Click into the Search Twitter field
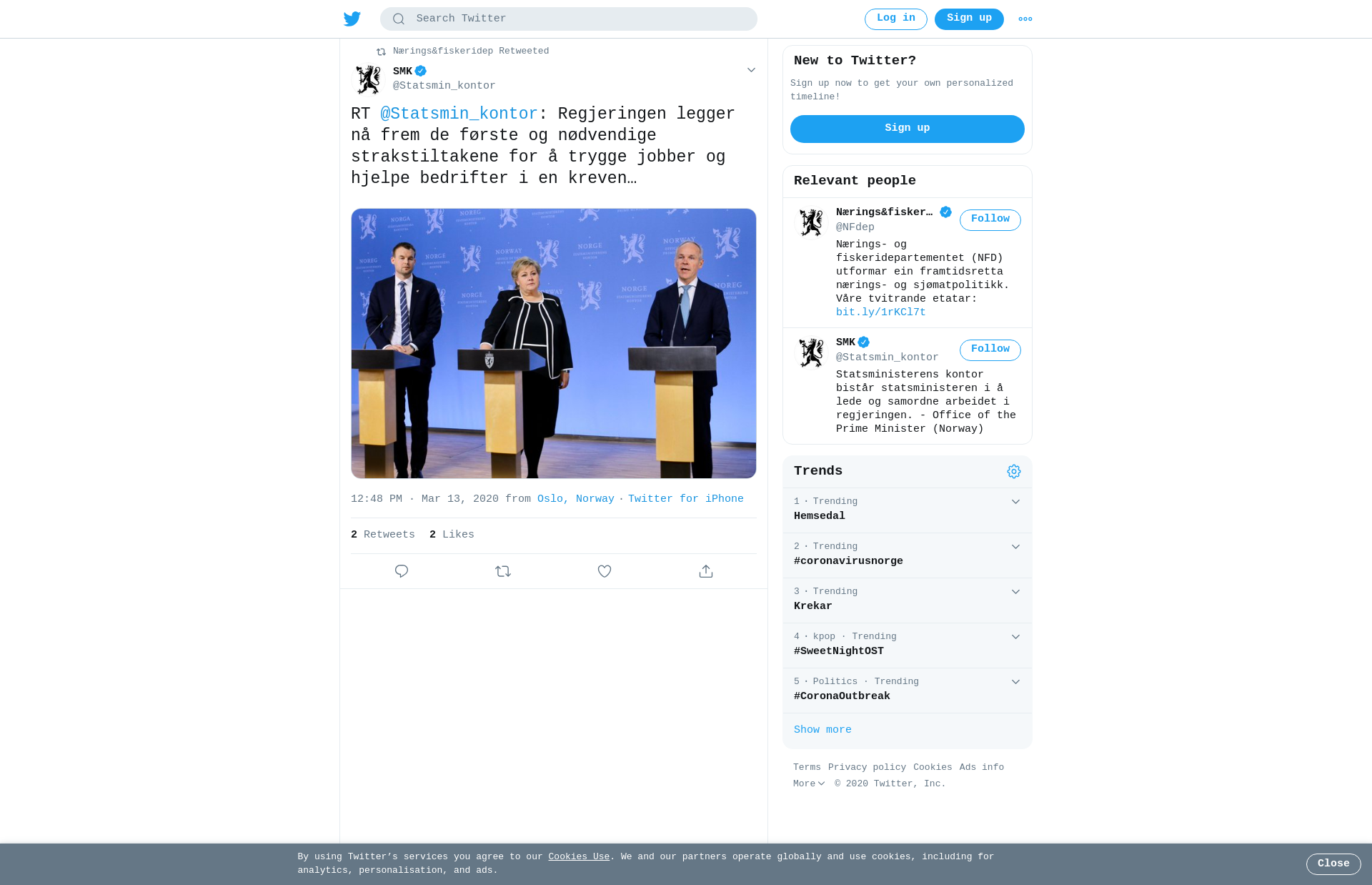1372x885 pixels. tap(568, 19)
